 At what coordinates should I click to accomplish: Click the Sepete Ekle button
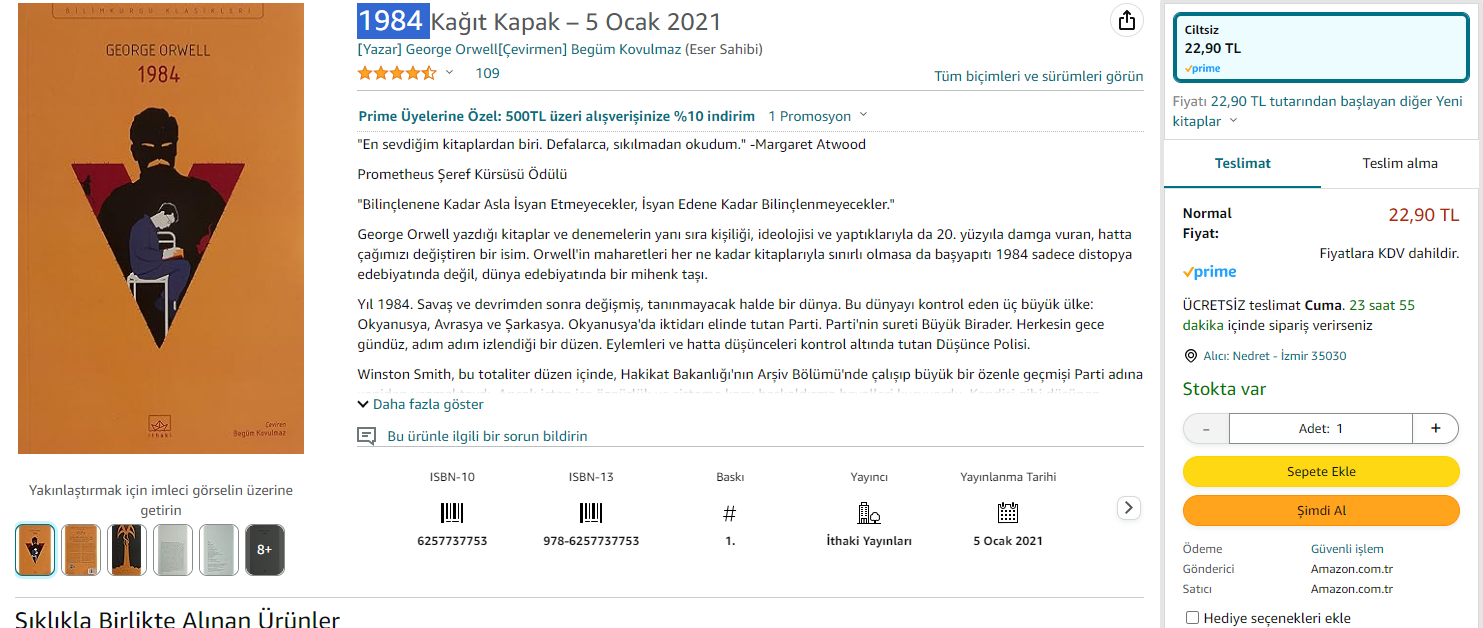(x=1321, y=471)
